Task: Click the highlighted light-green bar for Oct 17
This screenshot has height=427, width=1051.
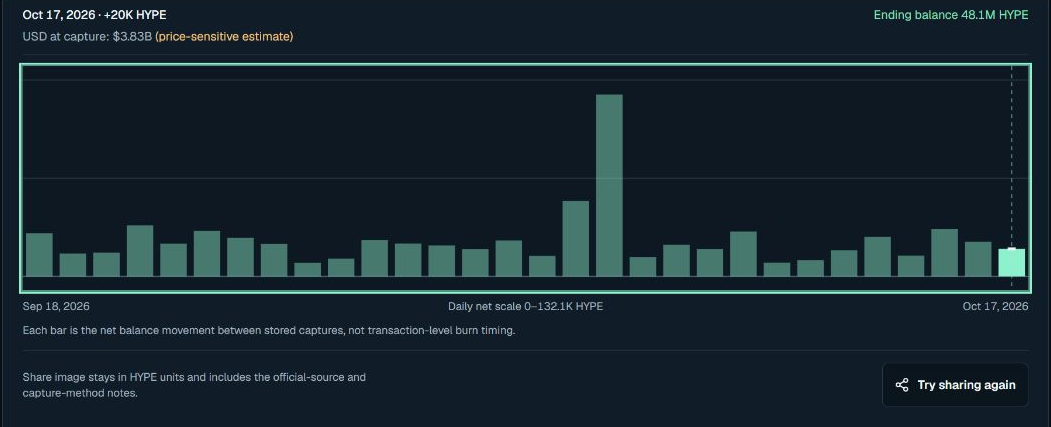Action: tap(1011, 263)
